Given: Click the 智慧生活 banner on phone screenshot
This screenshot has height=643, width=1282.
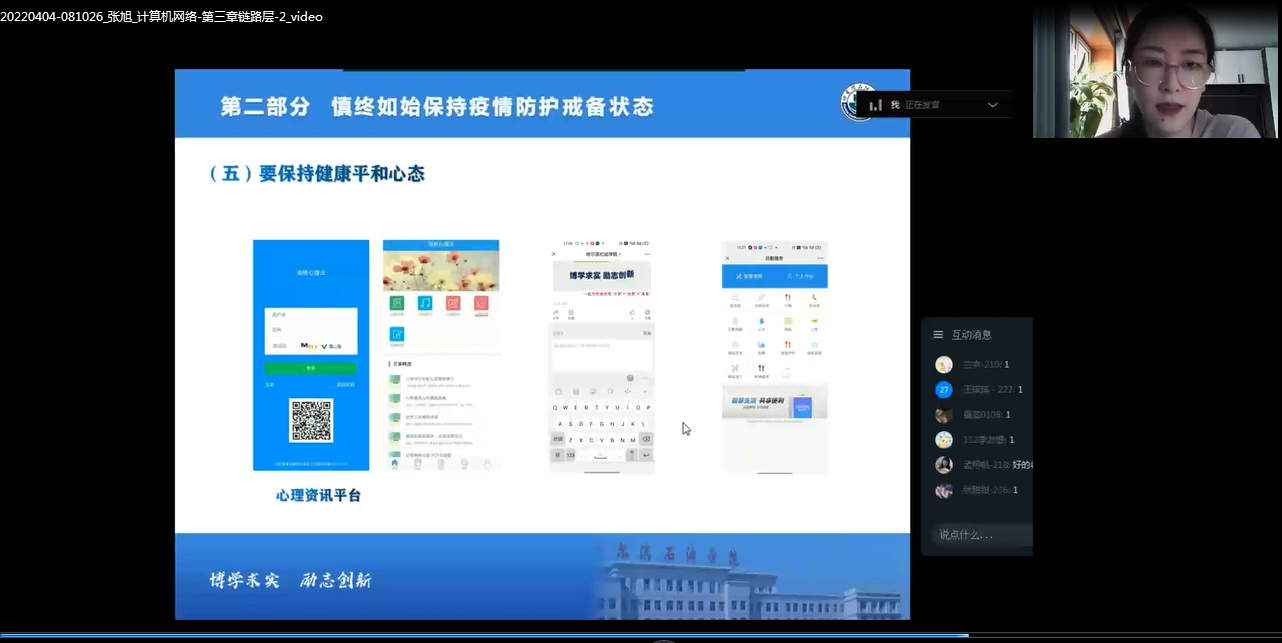Looking at the screenshot, I should click(775, 405).
